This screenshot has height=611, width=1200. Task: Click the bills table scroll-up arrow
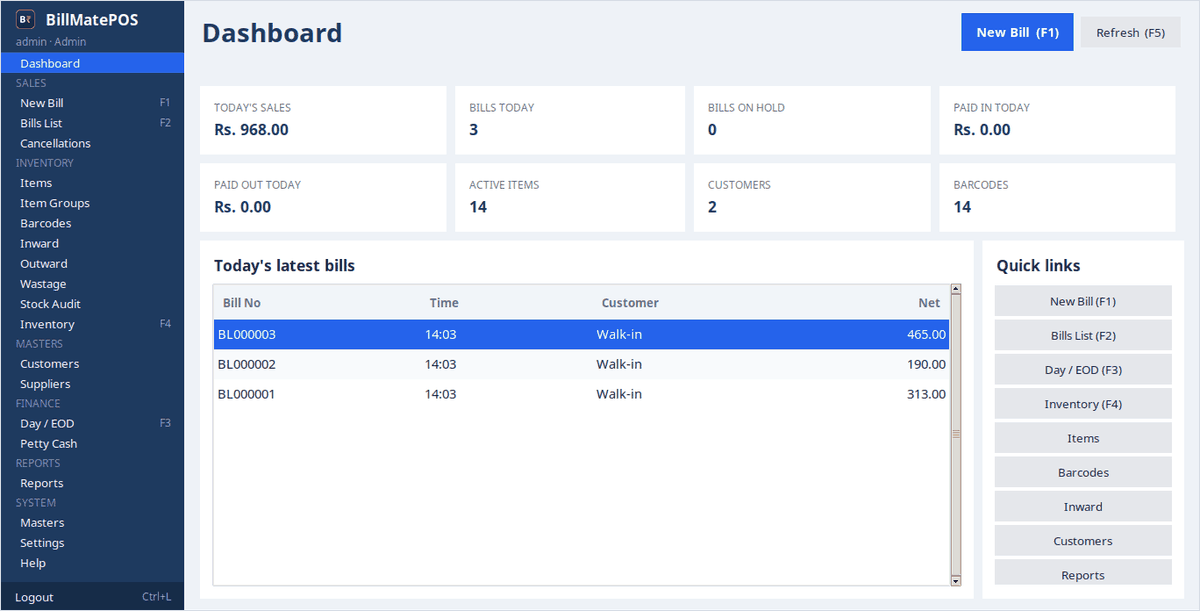click(955, 290)
